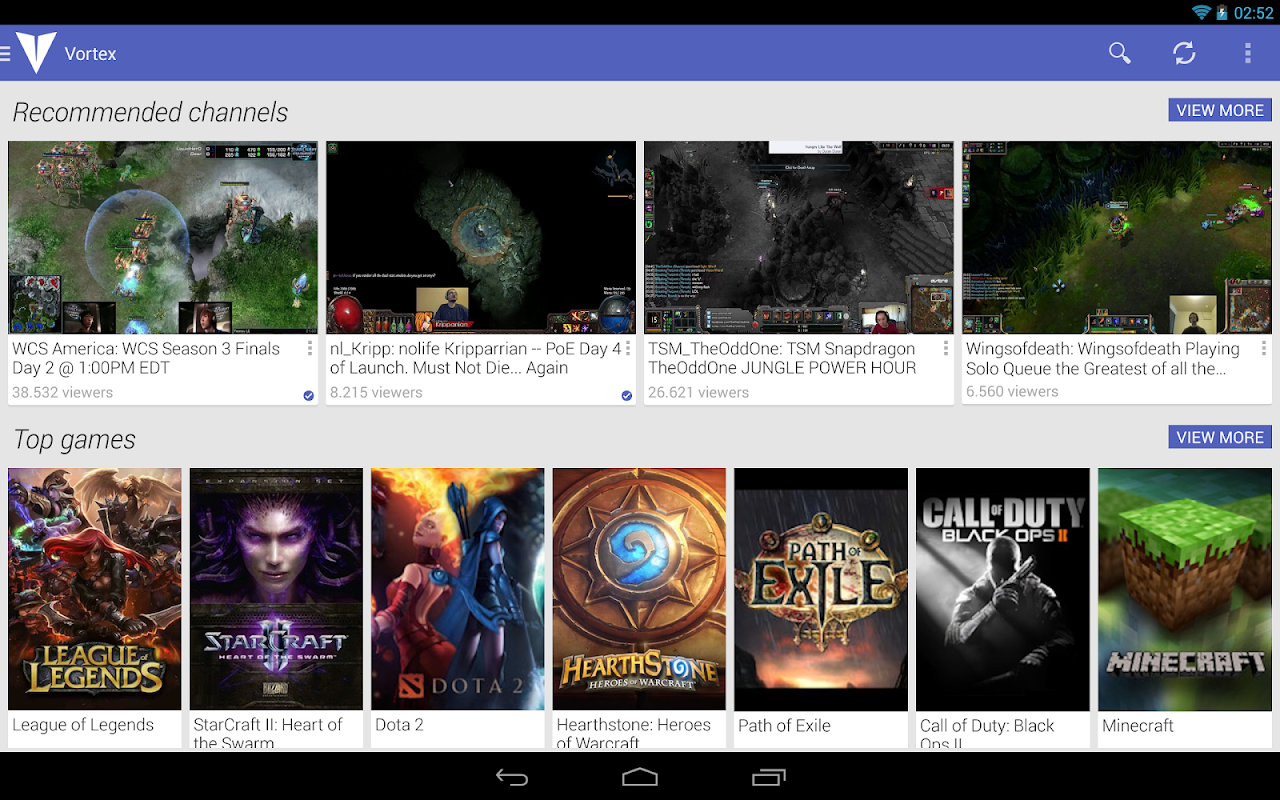Tap the Wi-Fi status icon
This screenshot has width=1280, height=800.
[x=1201, y=12]
